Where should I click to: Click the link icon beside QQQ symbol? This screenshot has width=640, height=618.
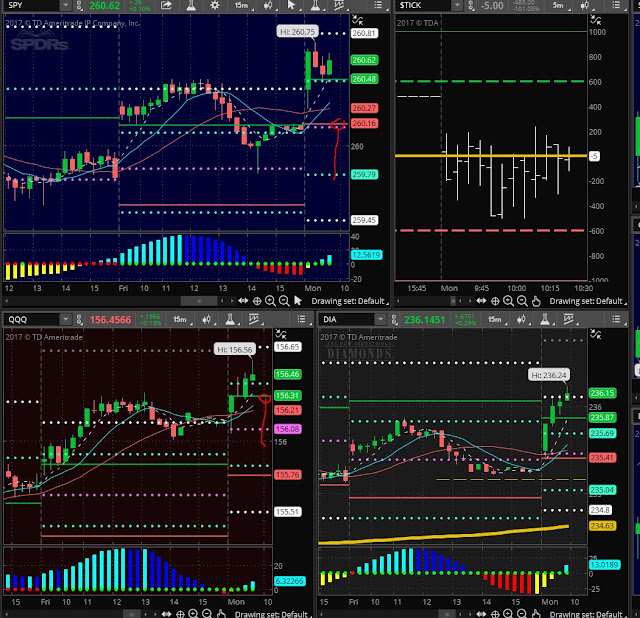(79, 320)
